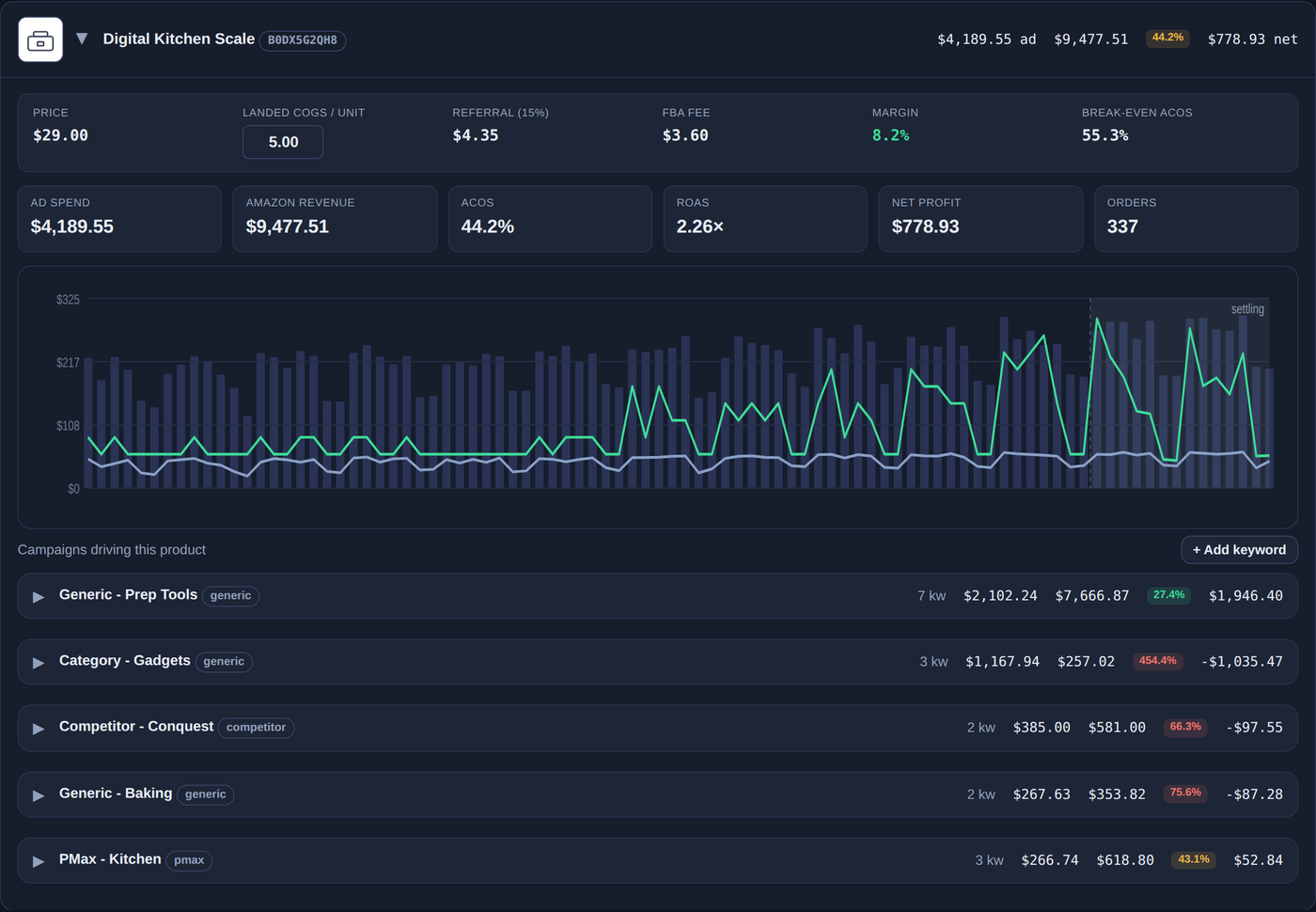Viewport: 1316px width, 912px height.
Task: Click the $7,666.87 revenue on Prep Tools
Action: [1092, 596]
